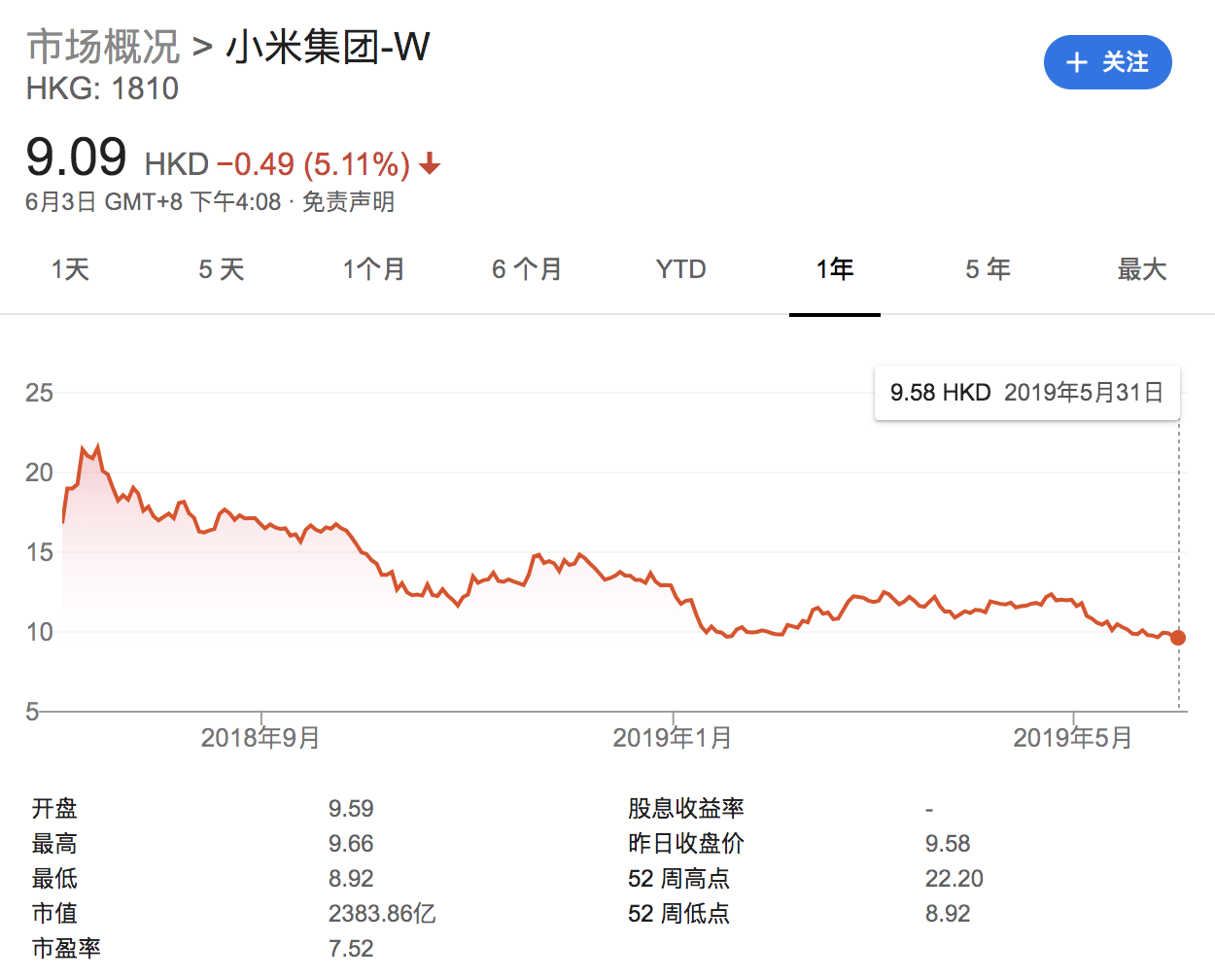Click the HKG: 1810 ticker text
The width and height of the screenshot is (1215, 980).
tap(102, 88)
